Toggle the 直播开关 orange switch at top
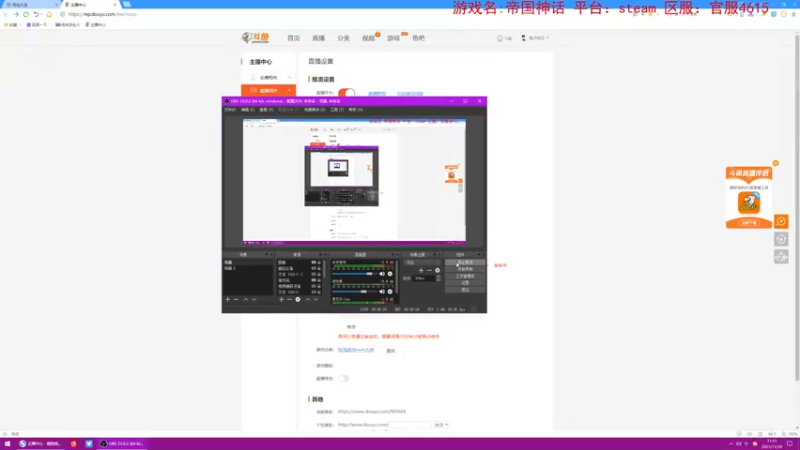The image size is (800, 450). point(346,93)
